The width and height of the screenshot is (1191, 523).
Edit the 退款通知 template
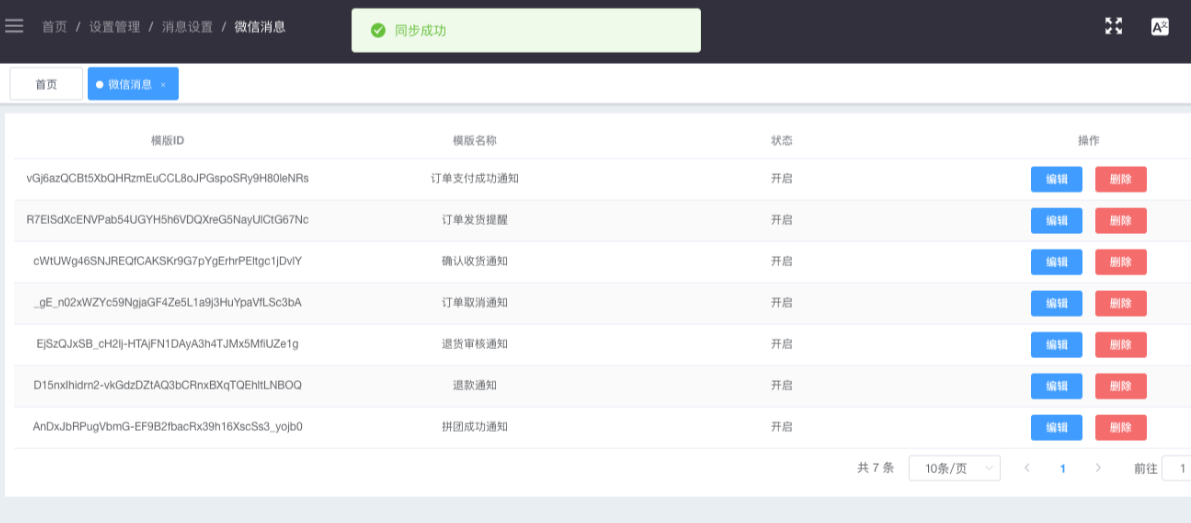1056,386
